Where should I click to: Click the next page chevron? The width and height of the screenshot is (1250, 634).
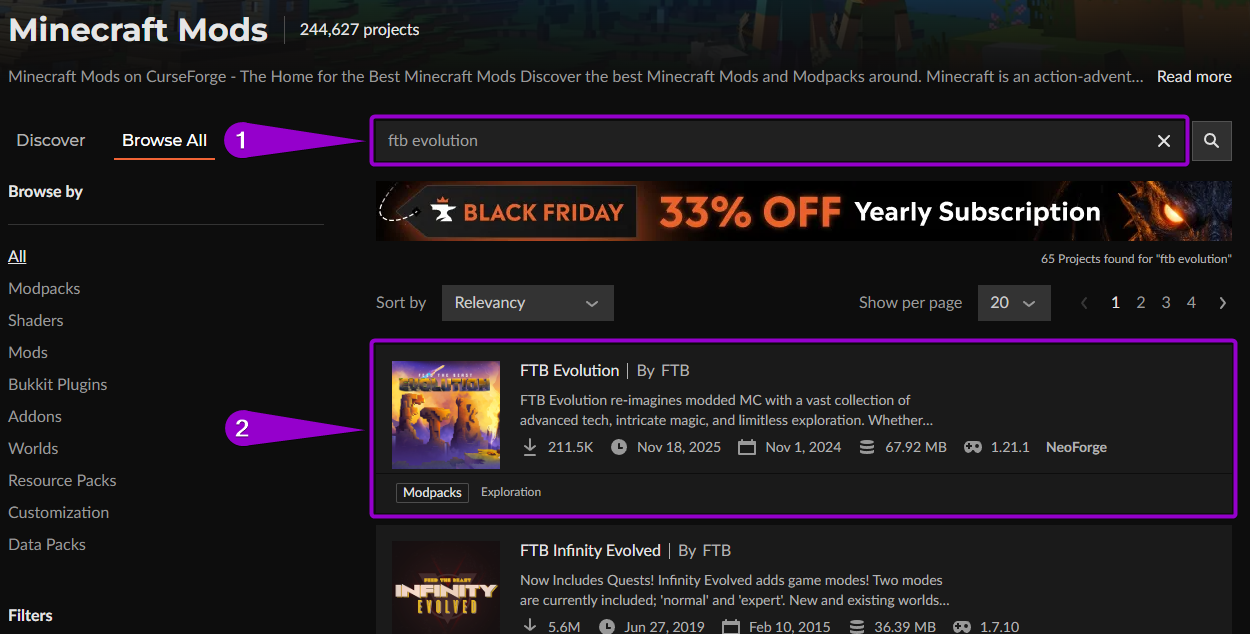pos(1222,302)
